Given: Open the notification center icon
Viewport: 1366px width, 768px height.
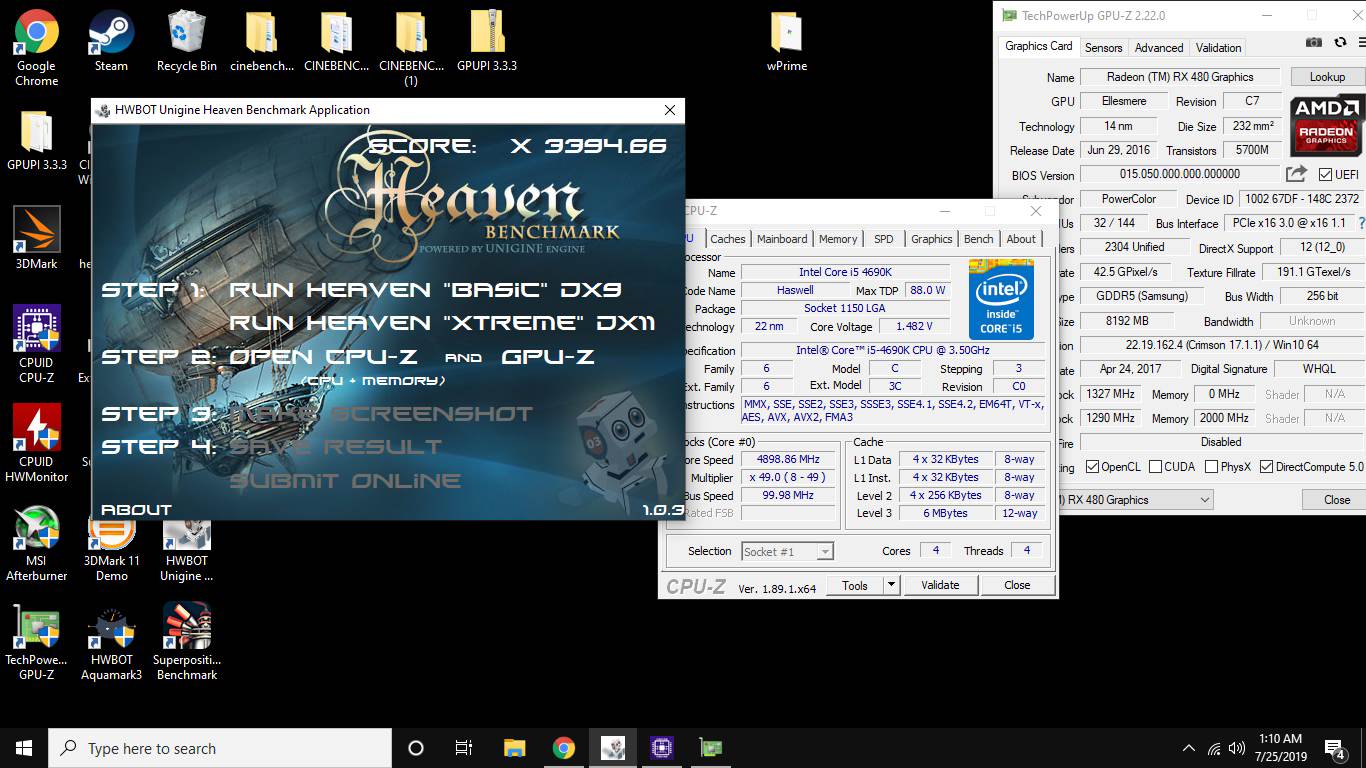Looking at the screenshot, I should tap(1334, 748).
